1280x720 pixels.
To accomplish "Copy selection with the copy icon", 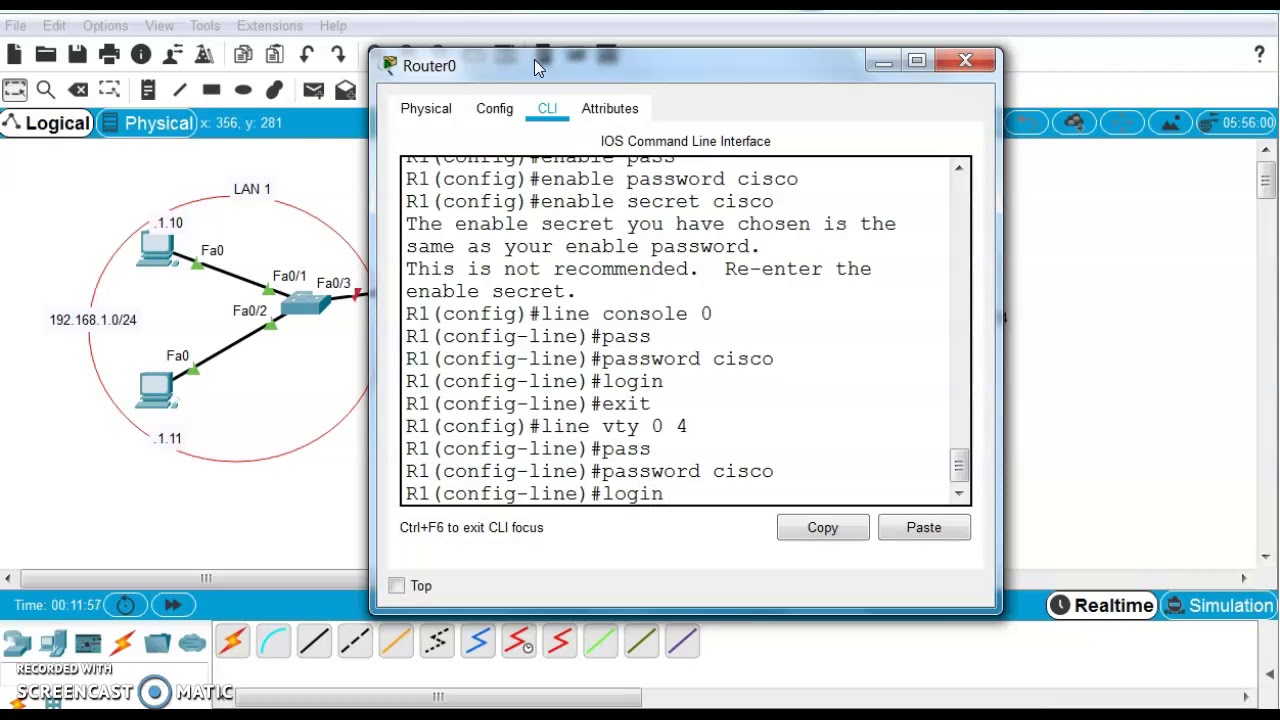I will [243, 54].
